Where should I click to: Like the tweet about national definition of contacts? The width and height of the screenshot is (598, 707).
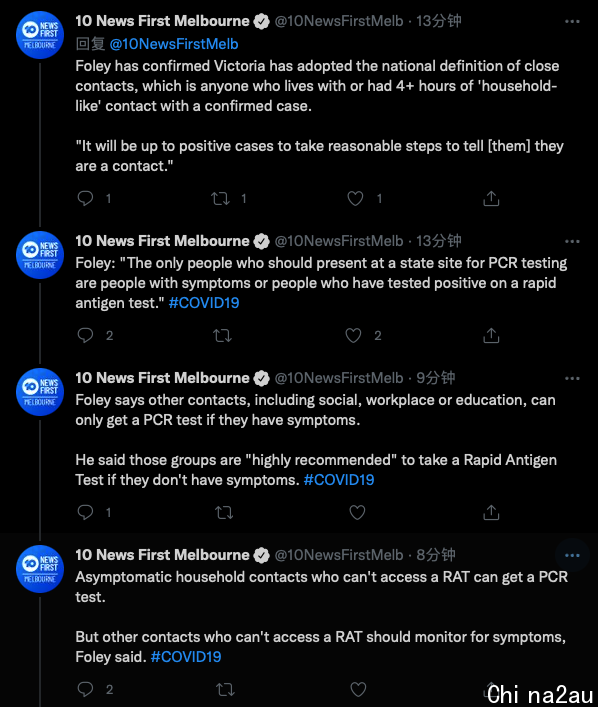click(355, 198)
